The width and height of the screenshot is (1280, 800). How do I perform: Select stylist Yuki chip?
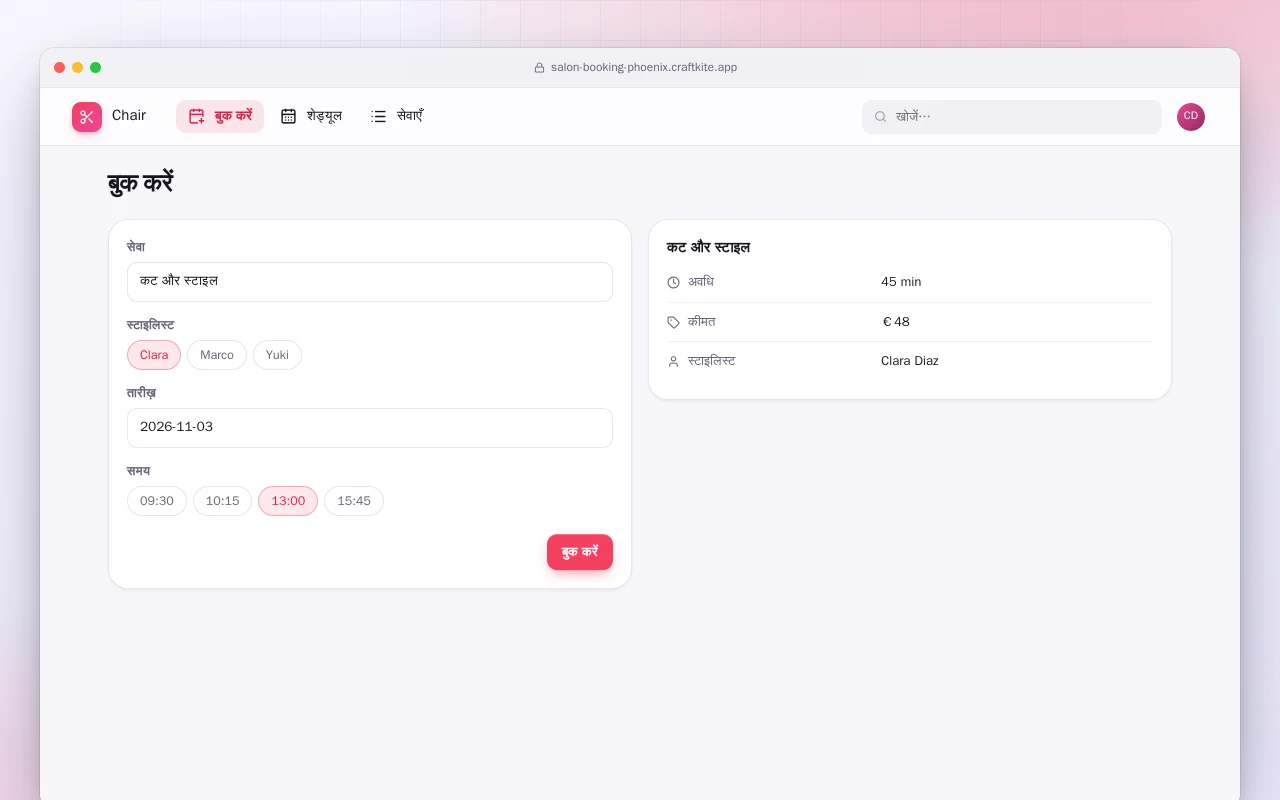pyautogui.click(x=277, y=355)
